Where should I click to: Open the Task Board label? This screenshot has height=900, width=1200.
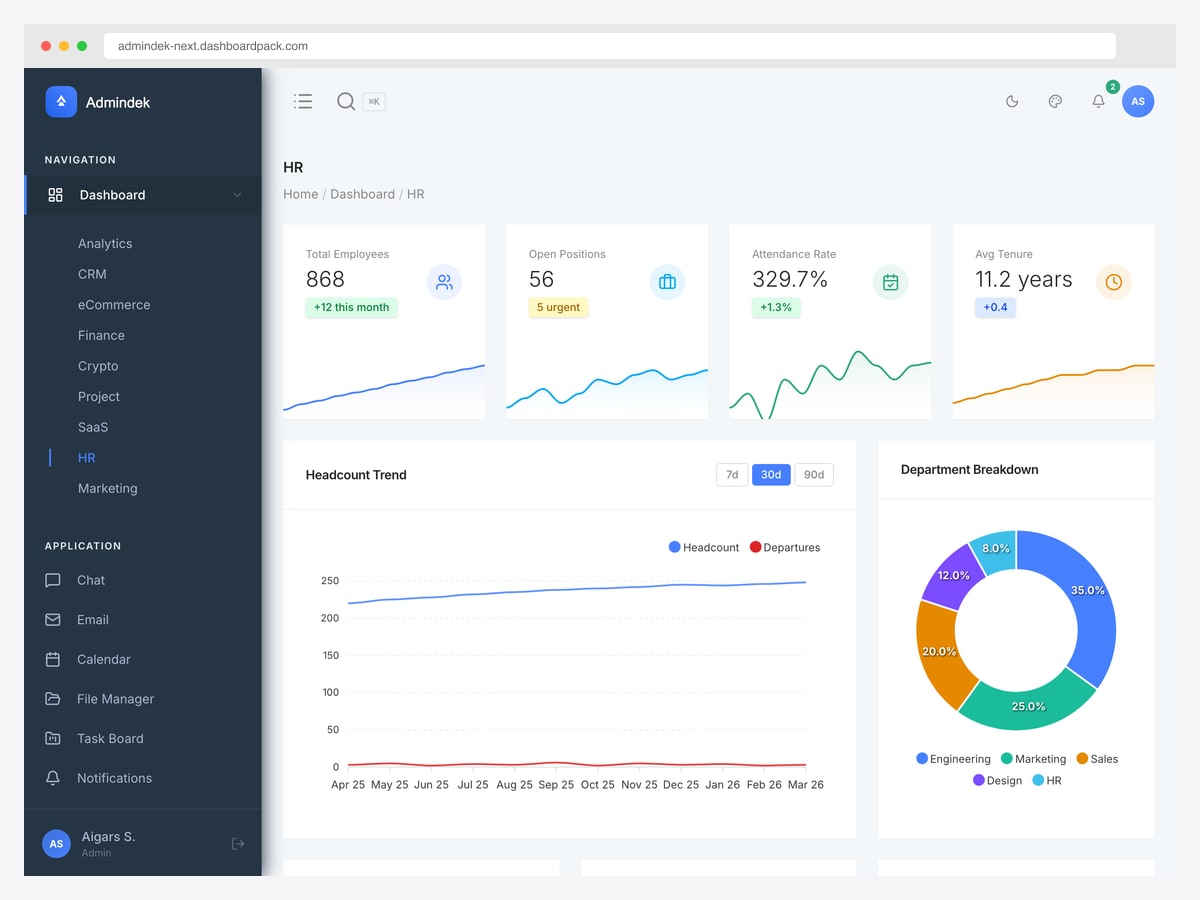[x=110, y=738]
